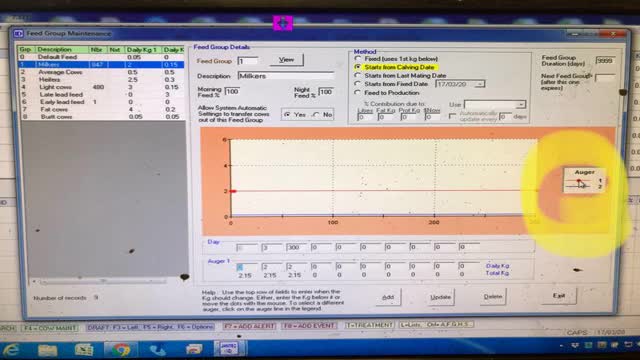Click the Feed Group number field
This screenshot has width=640, height=360.
tap(248, 61)
